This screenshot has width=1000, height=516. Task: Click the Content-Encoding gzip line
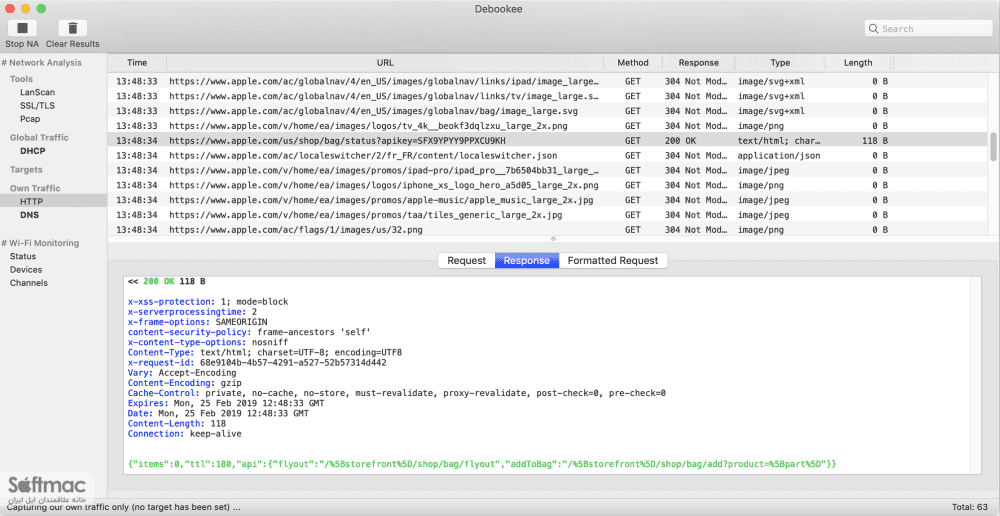[x=185, y=383]
